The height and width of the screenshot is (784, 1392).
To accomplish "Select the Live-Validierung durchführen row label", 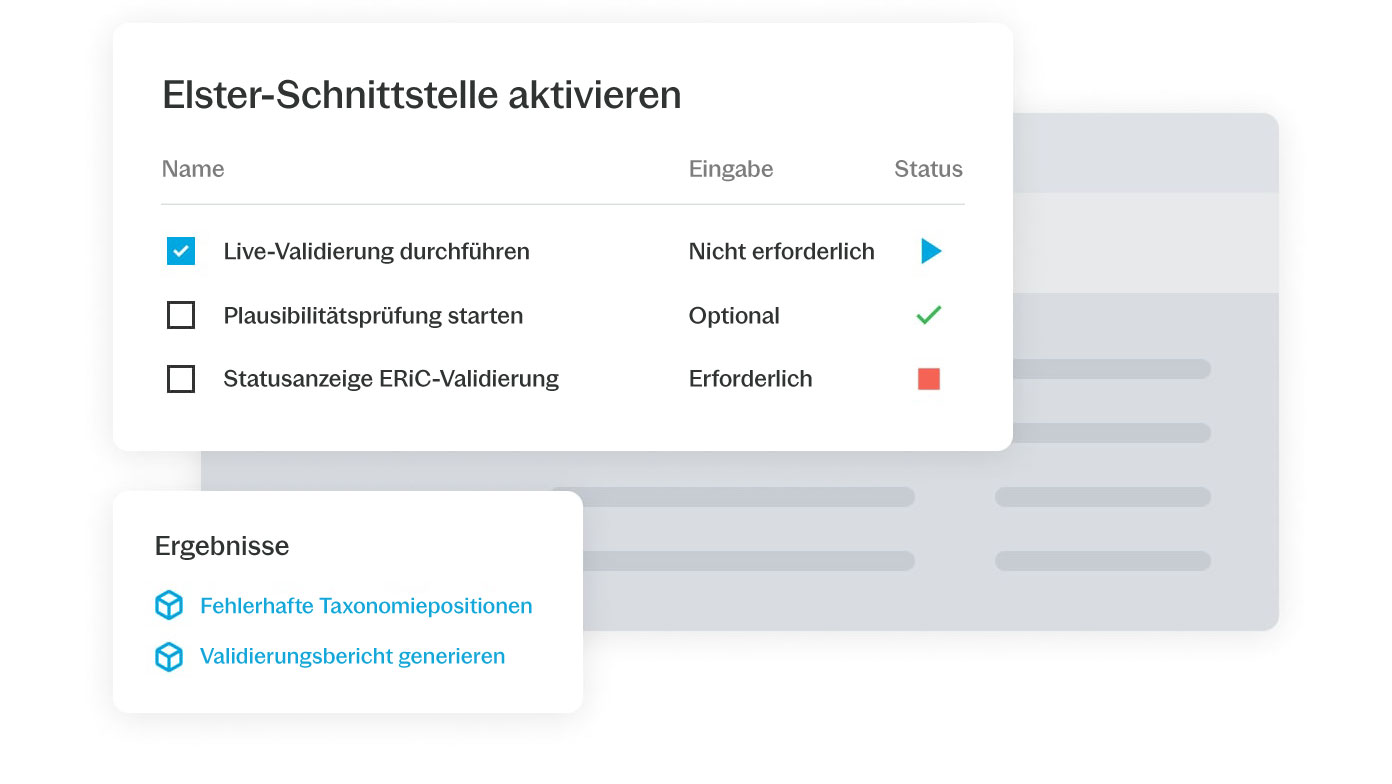I will click(376, 251).
